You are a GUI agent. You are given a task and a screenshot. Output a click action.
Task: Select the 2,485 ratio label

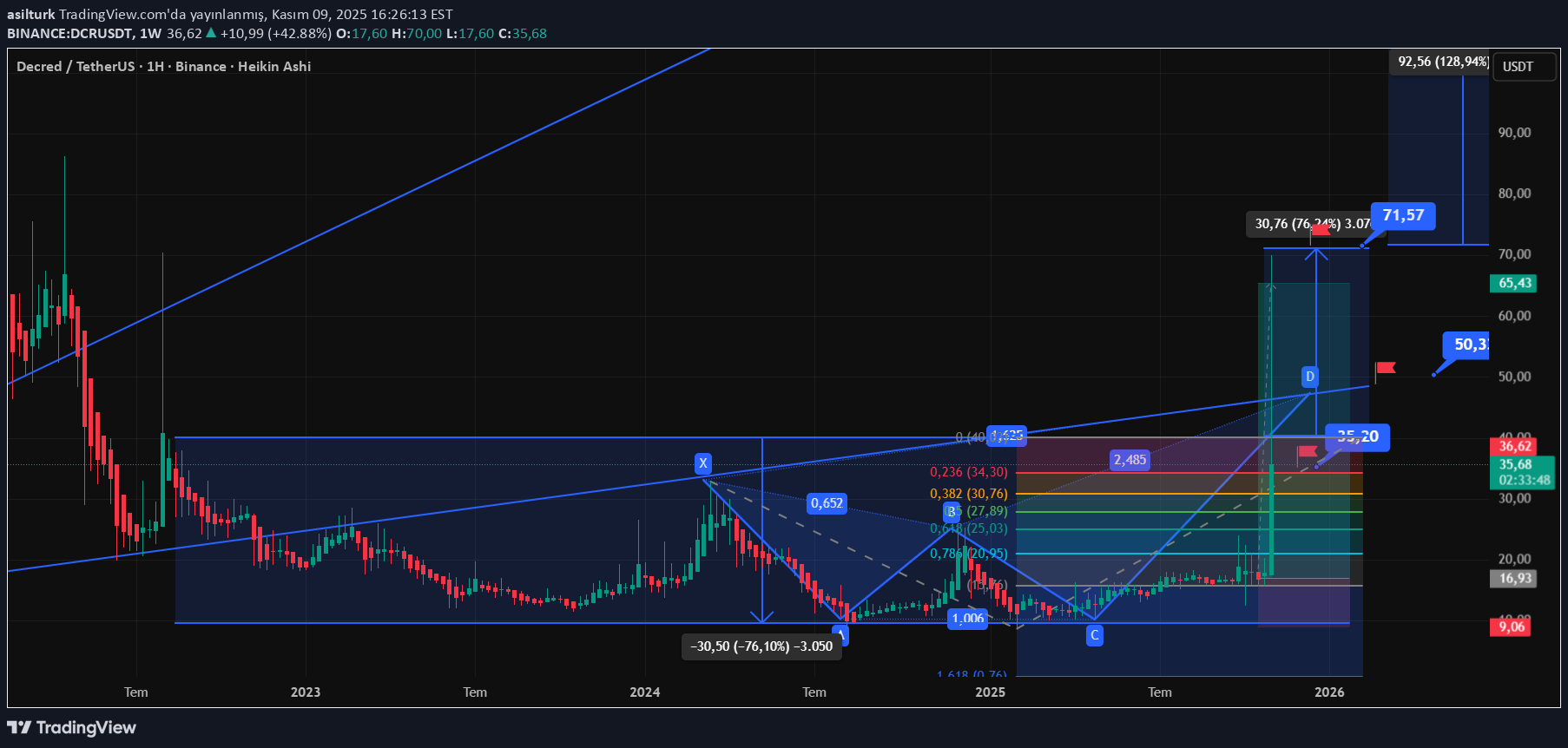pos(1130,460)
